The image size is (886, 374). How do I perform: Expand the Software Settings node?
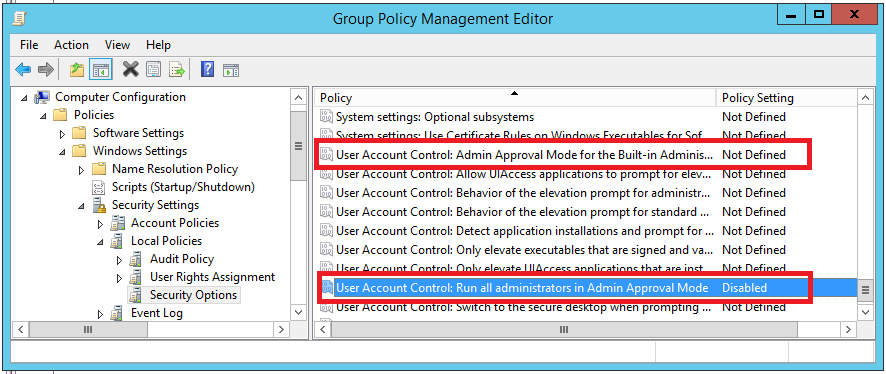(x=62, y=134)
